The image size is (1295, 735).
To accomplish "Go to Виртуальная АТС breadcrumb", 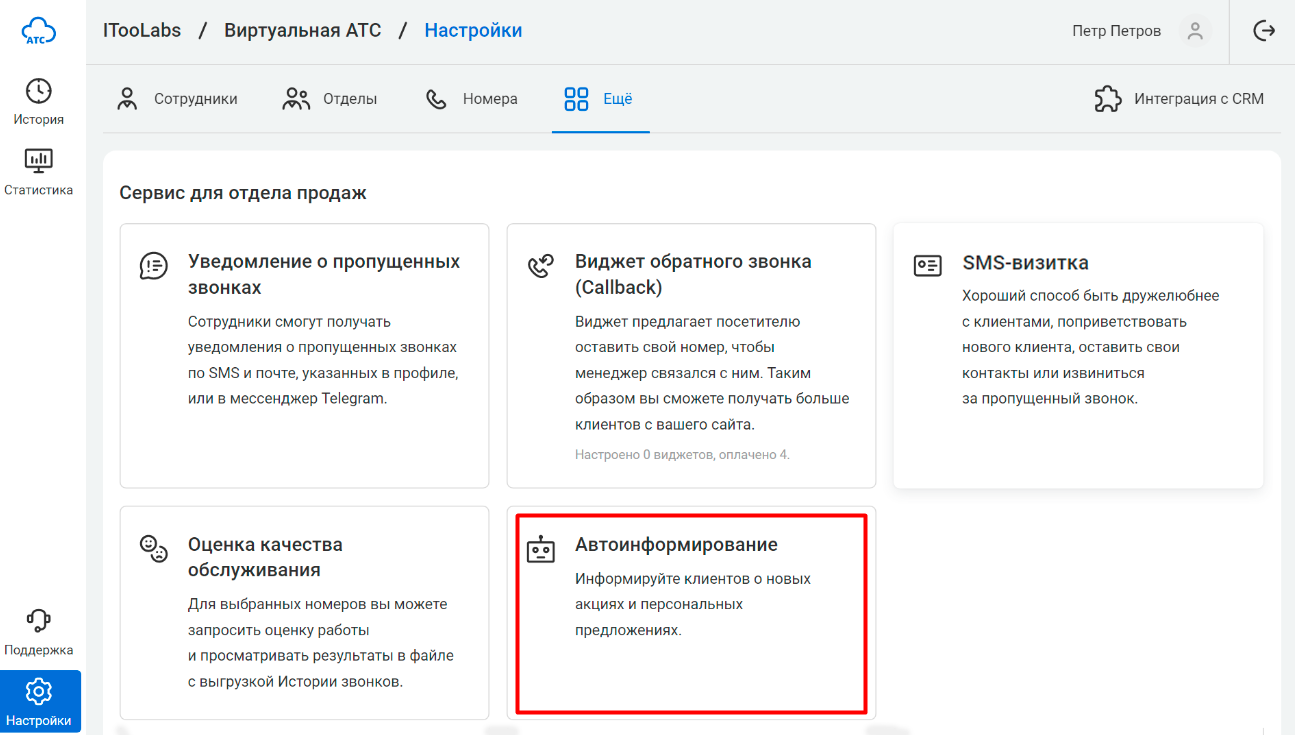I will (302, 31).
